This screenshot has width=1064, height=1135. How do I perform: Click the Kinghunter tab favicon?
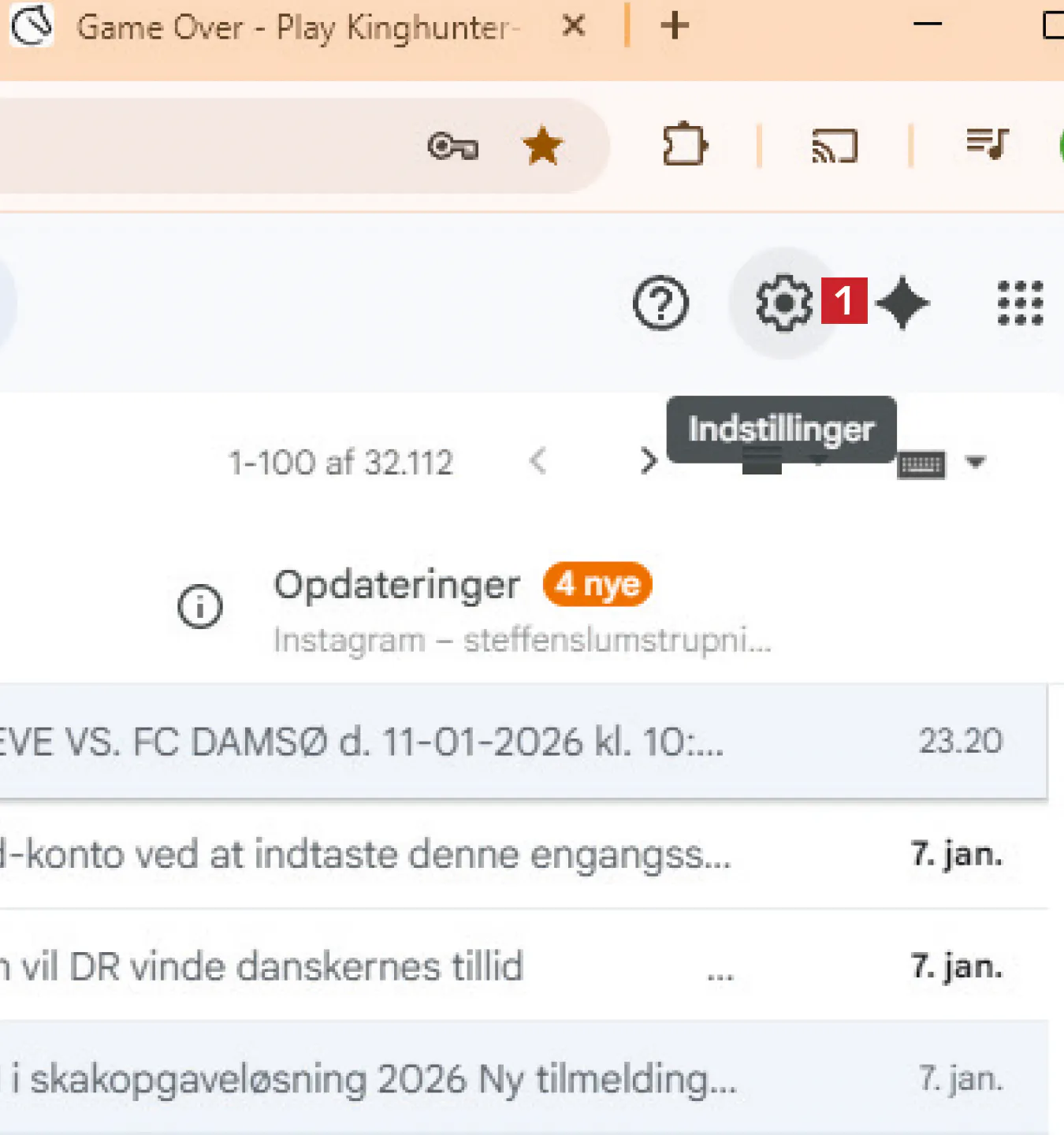click(x=32, y=26)
